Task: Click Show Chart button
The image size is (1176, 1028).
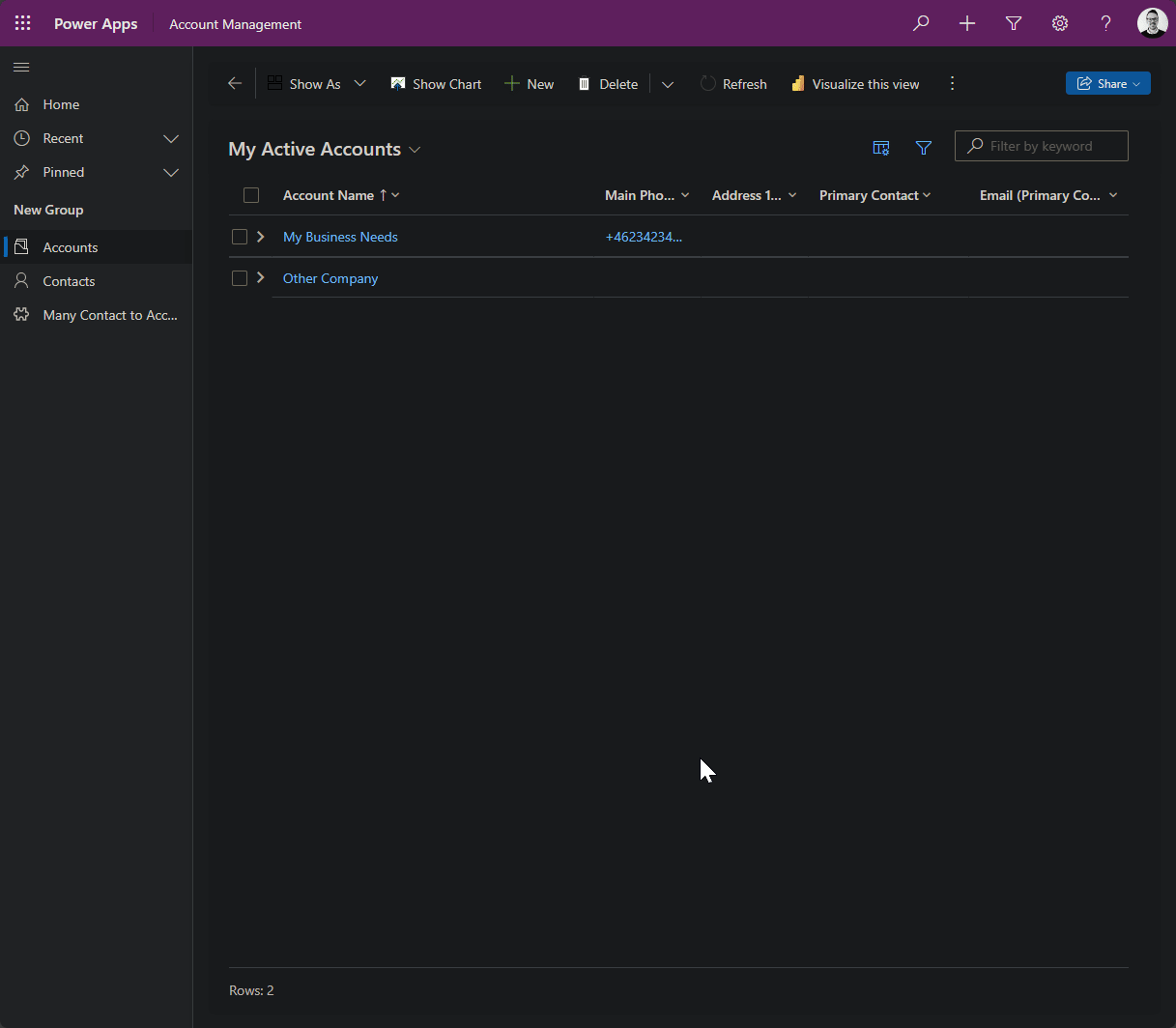Action: coord(436,84)
